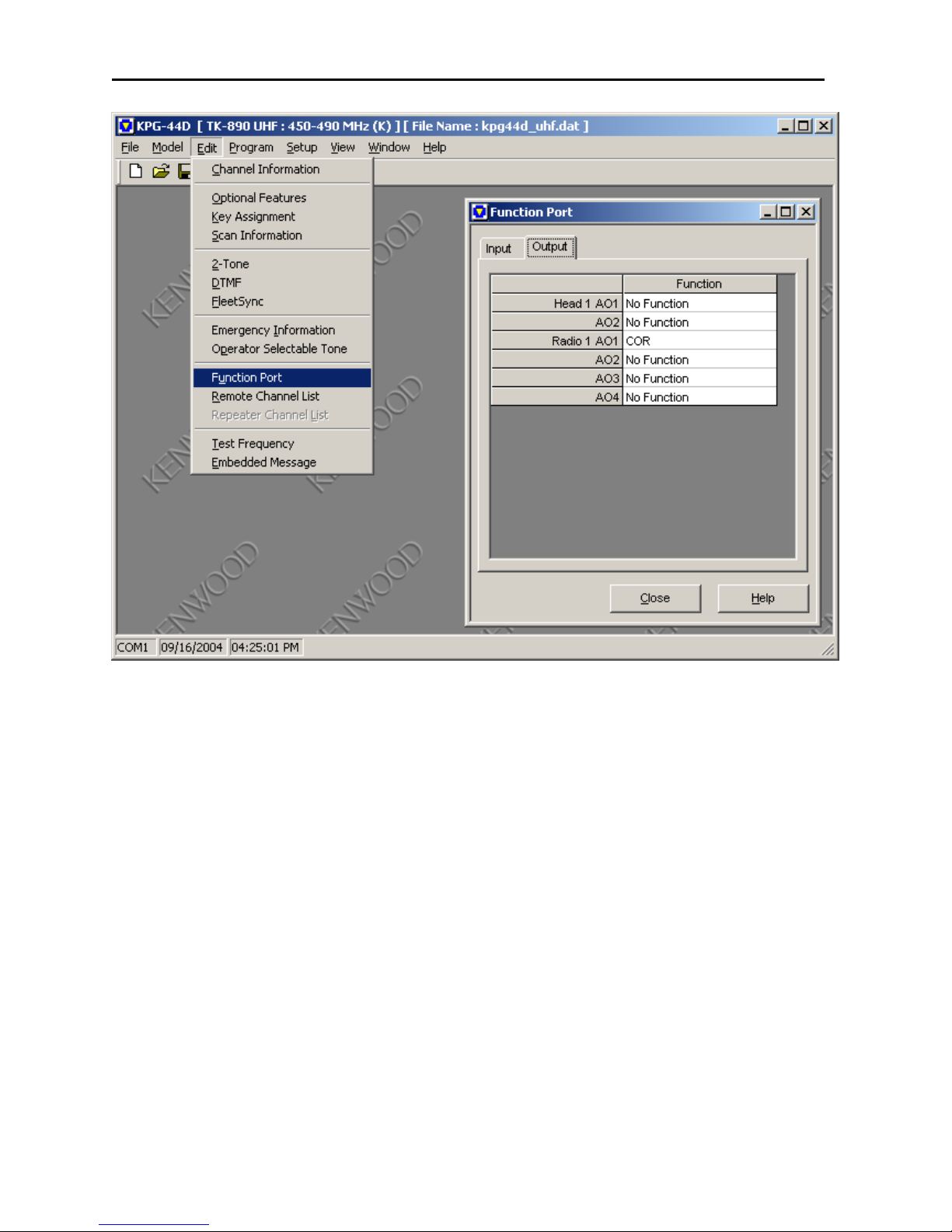Viewport: 952px width, 1232px height.
Task: Click the 04:25:01 PM time in status bar
Action: point(265,647)
